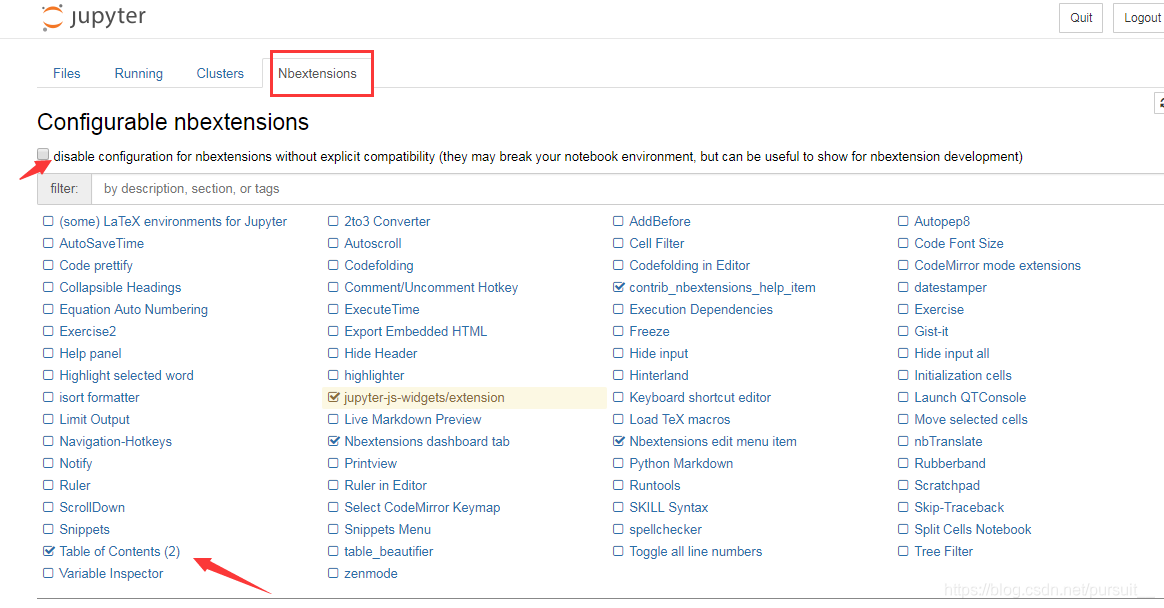Select the Navigation-Hotkeys extension
Image resolution: width=1164 pixels, height=608 pixels.
[116, 442]
